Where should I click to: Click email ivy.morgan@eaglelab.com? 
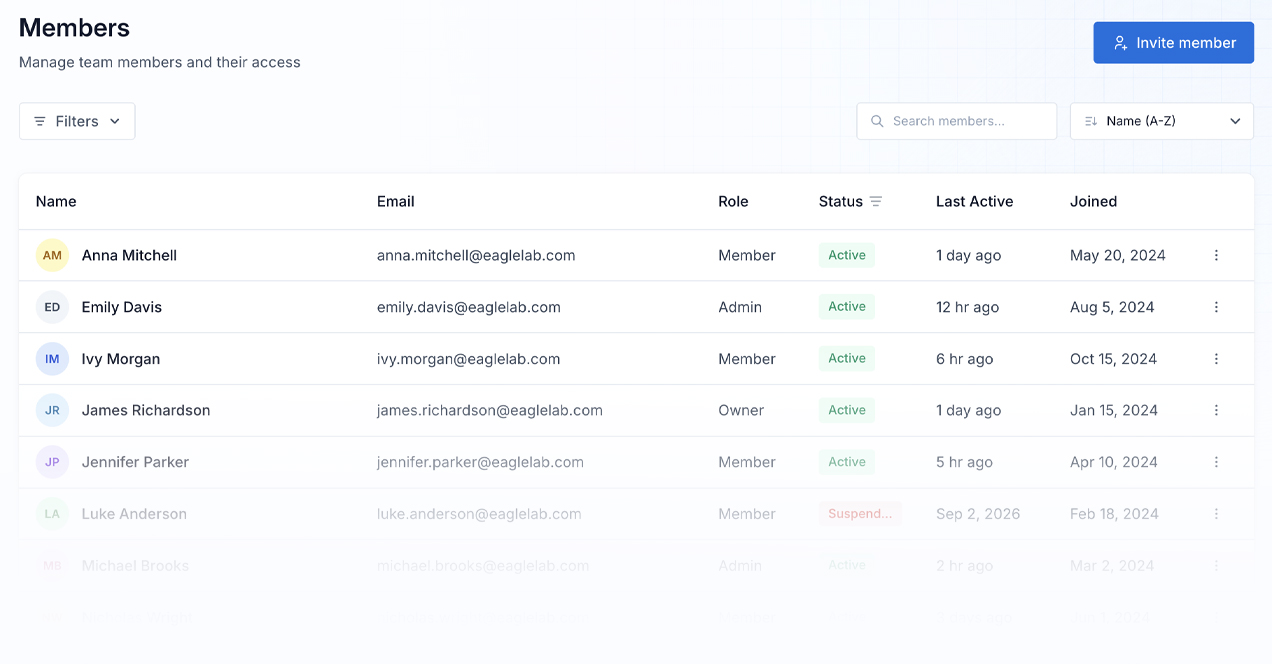[469, 359]
